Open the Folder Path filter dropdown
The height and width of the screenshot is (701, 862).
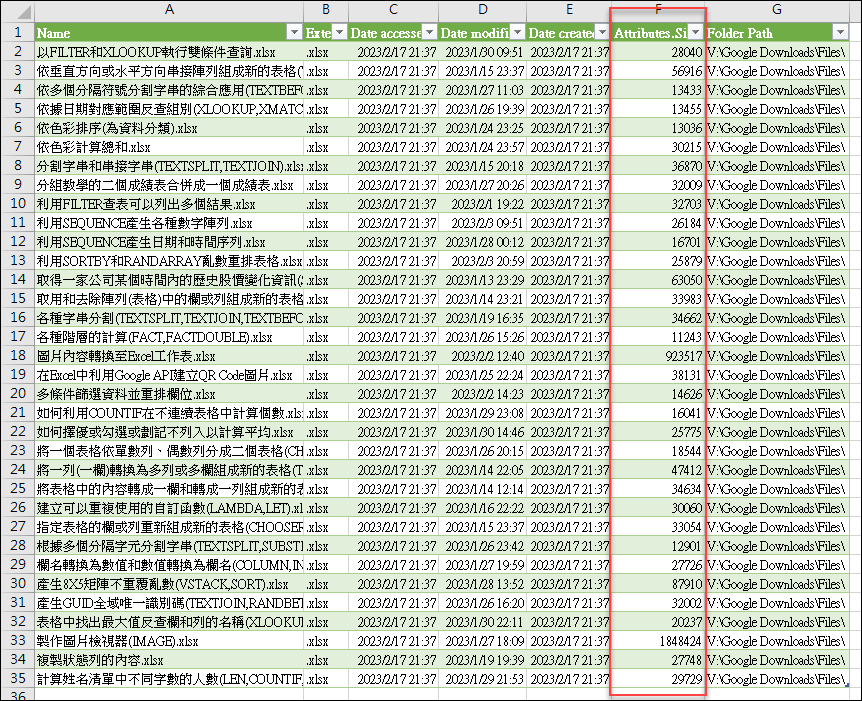(840, 32)
